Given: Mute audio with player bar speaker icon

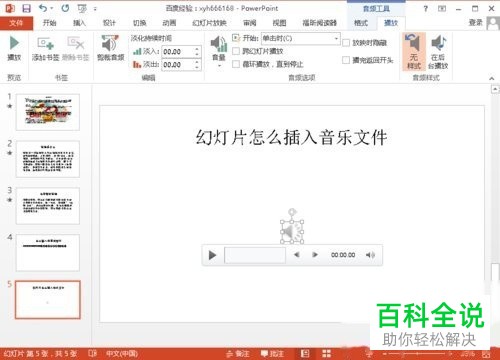Looking at the screenshot, I should click(x=370, y=255).
